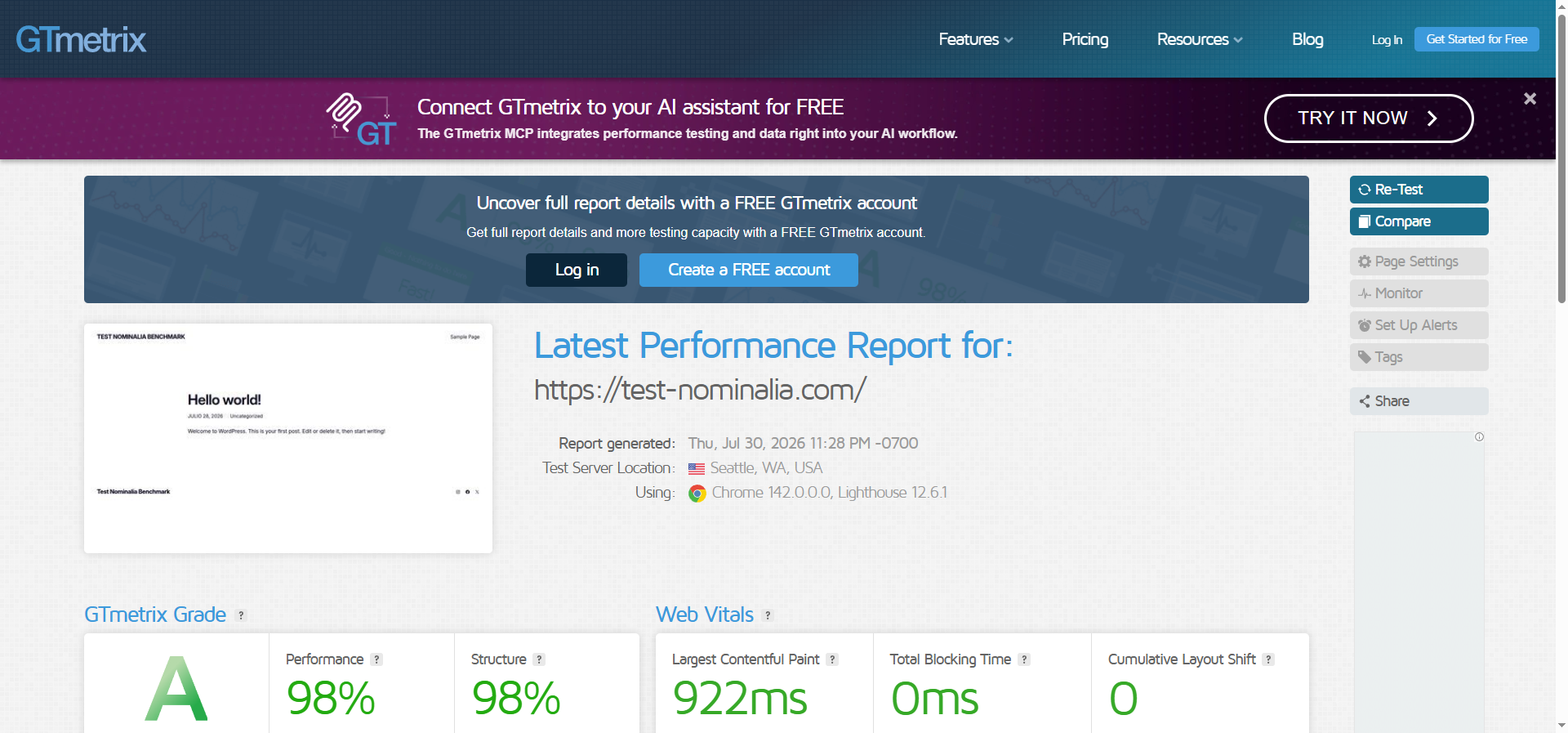The width and height of the screenshot is (1568, 733).
Task: Click the TRY IT NOW button
Action: pos(1369,118)
